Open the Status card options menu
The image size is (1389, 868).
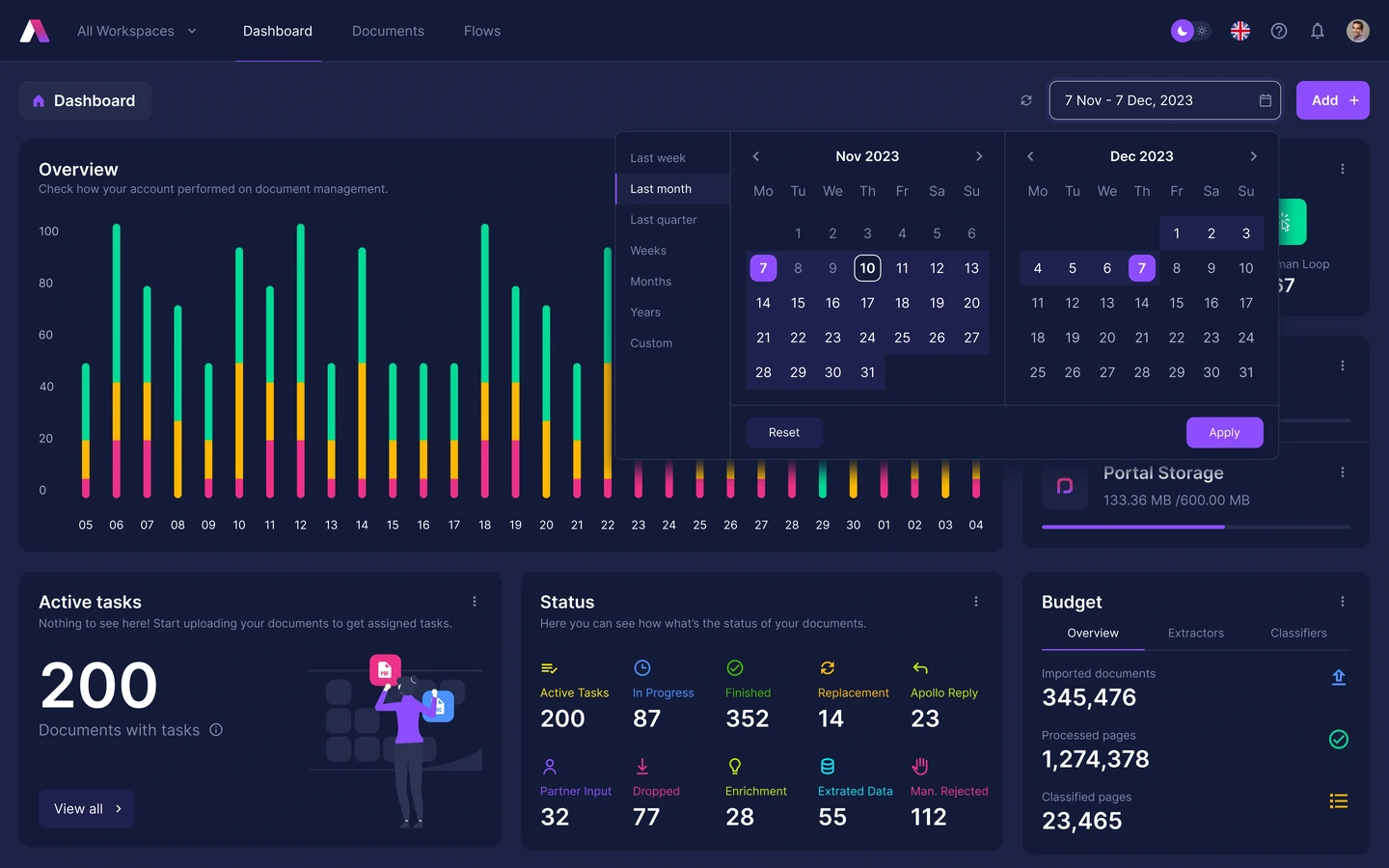(x=976, y=602)
